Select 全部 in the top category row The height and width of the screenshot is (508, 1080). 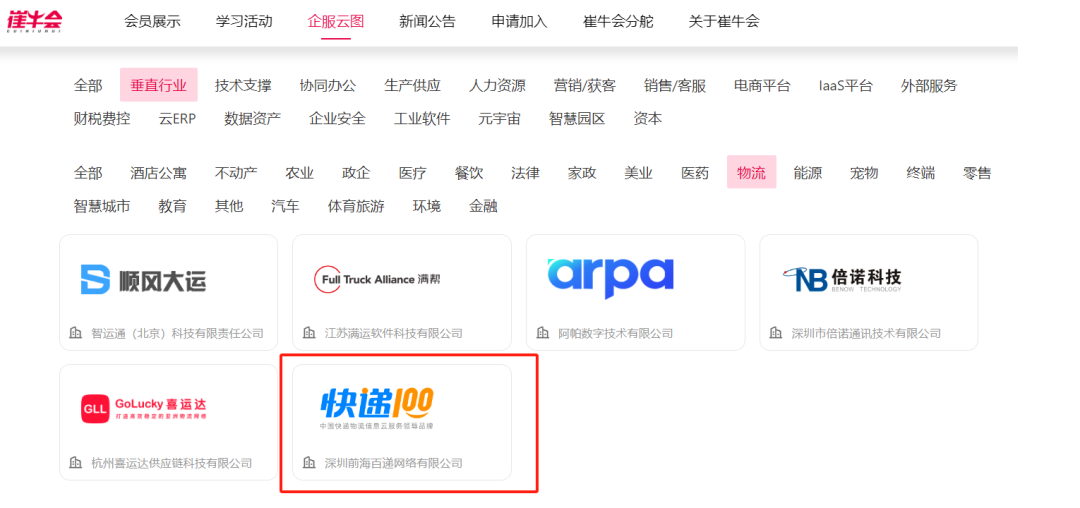(88, 85)
